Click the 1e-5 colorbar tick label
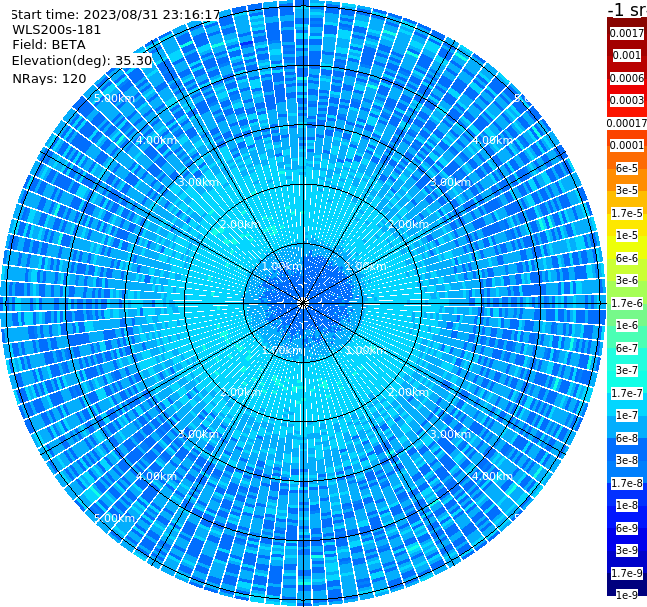The height and width of the screenshot is (607, 647). [x=627, y=235]
